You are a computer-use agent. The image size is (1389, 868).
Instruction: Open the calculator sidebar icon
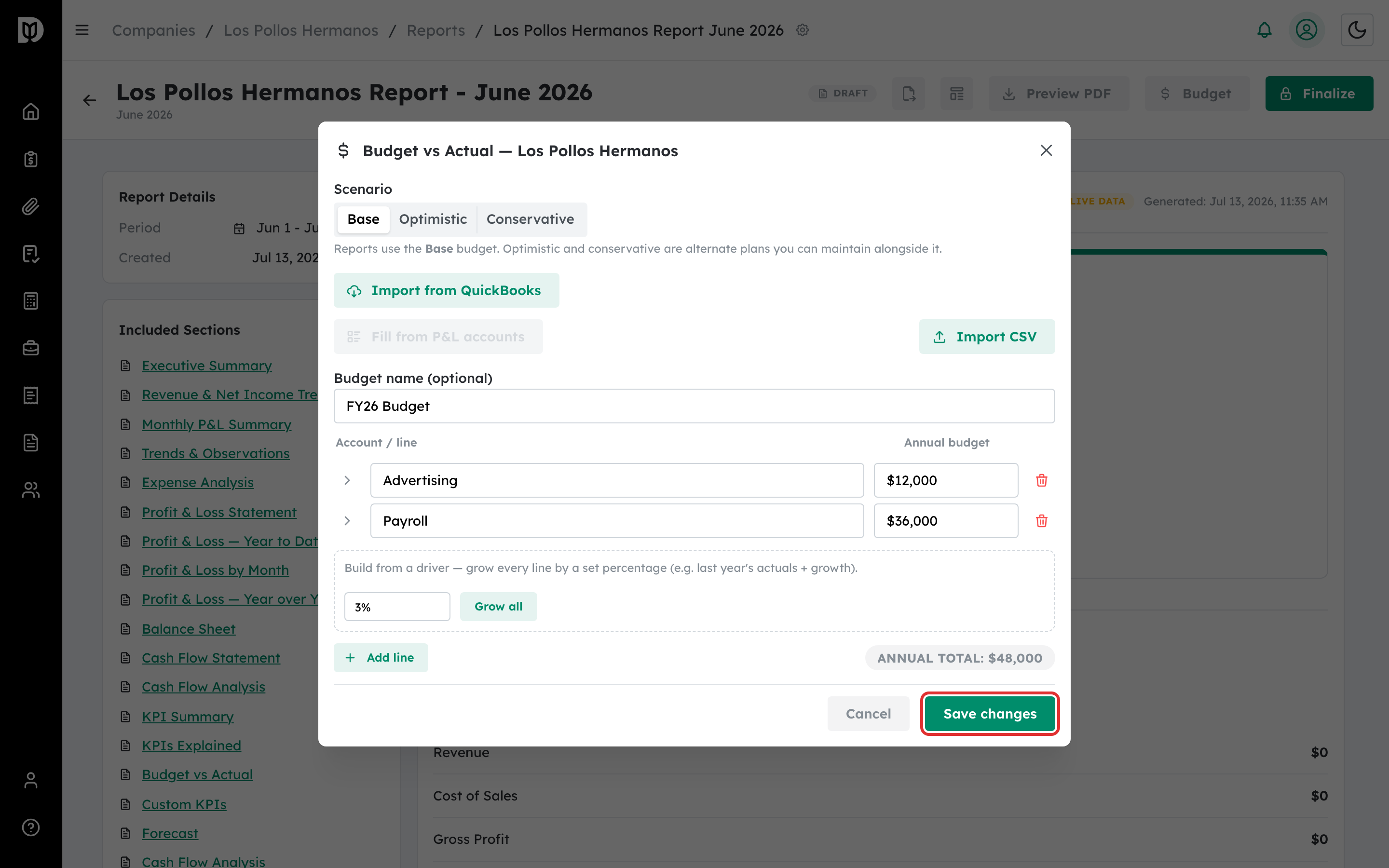(30, 301)
